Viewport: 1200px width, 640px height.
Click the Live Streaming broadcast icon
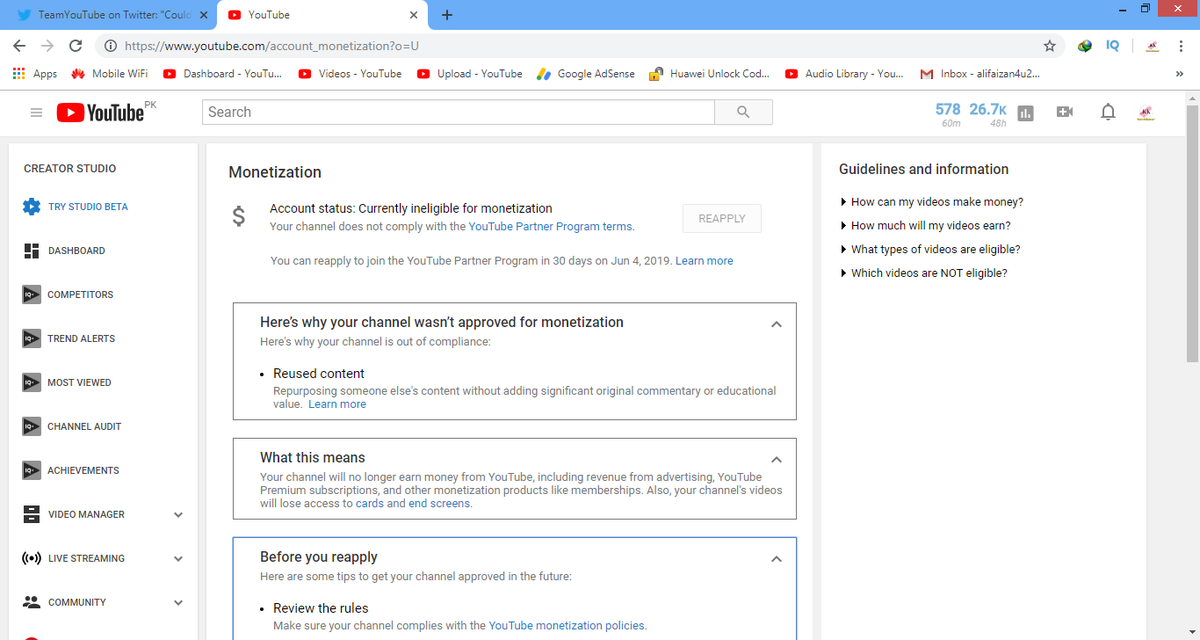[x=31, y=559]
